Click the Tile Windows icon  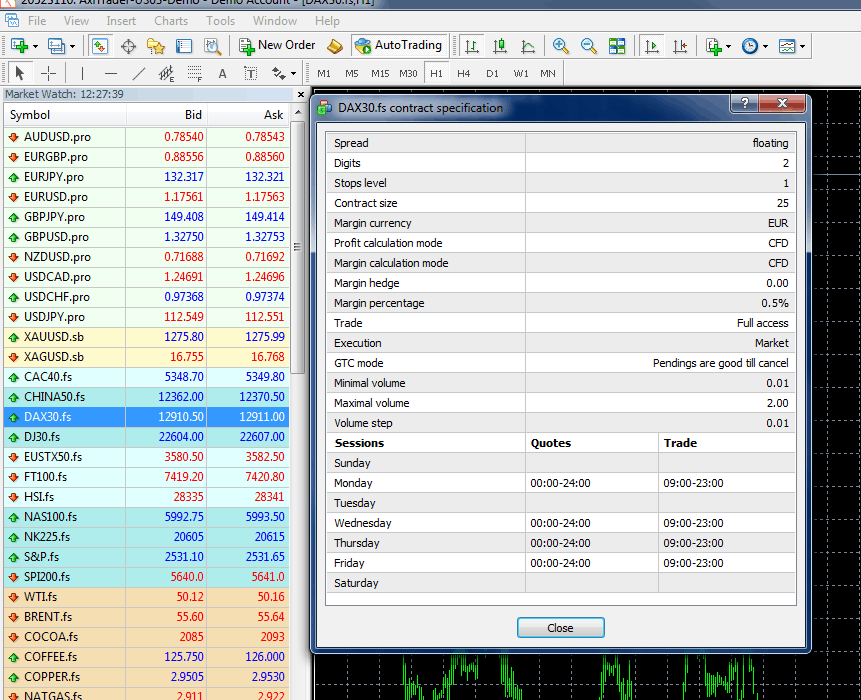(x=617, y=46)
